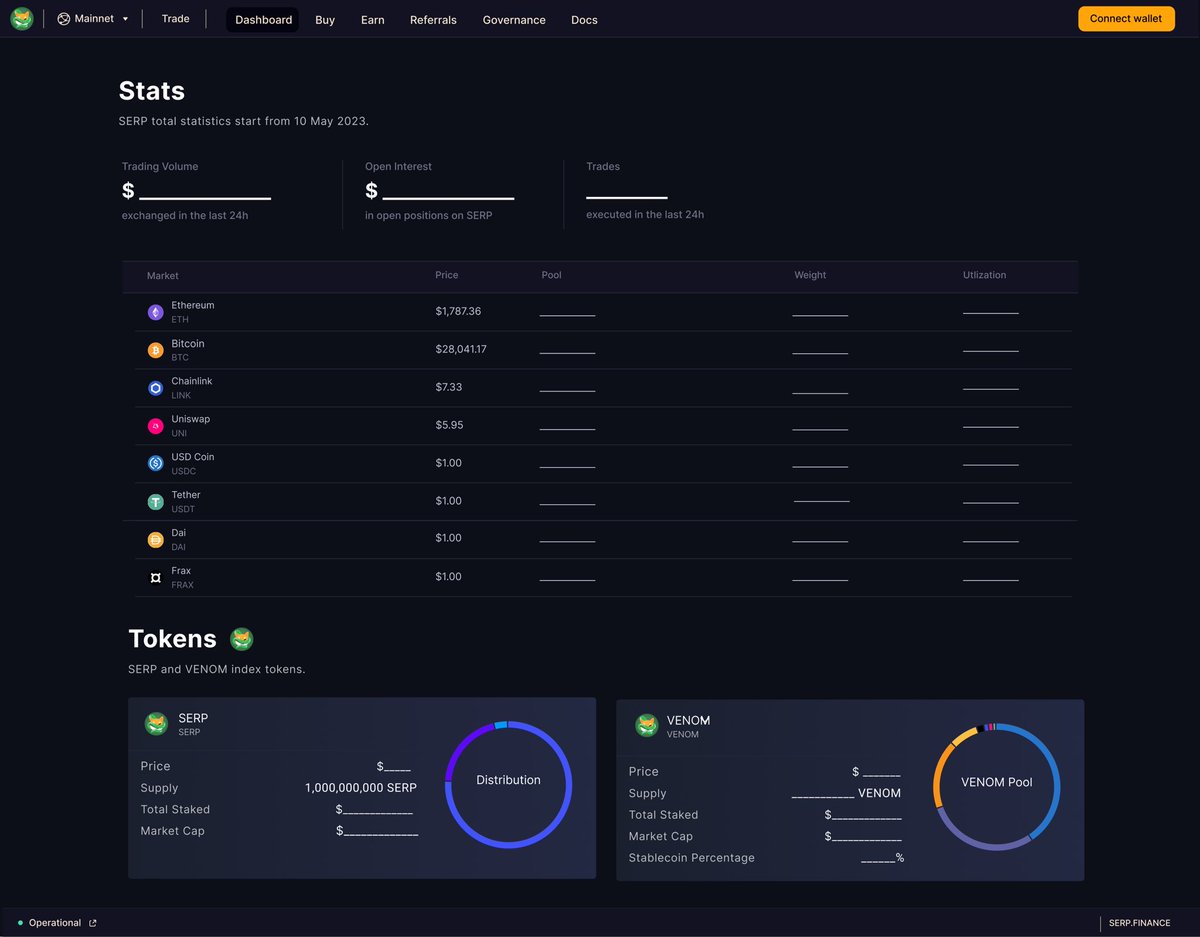Click the Dai coin icon
The image size is (1200, 937).
click(x=155, y=540)
